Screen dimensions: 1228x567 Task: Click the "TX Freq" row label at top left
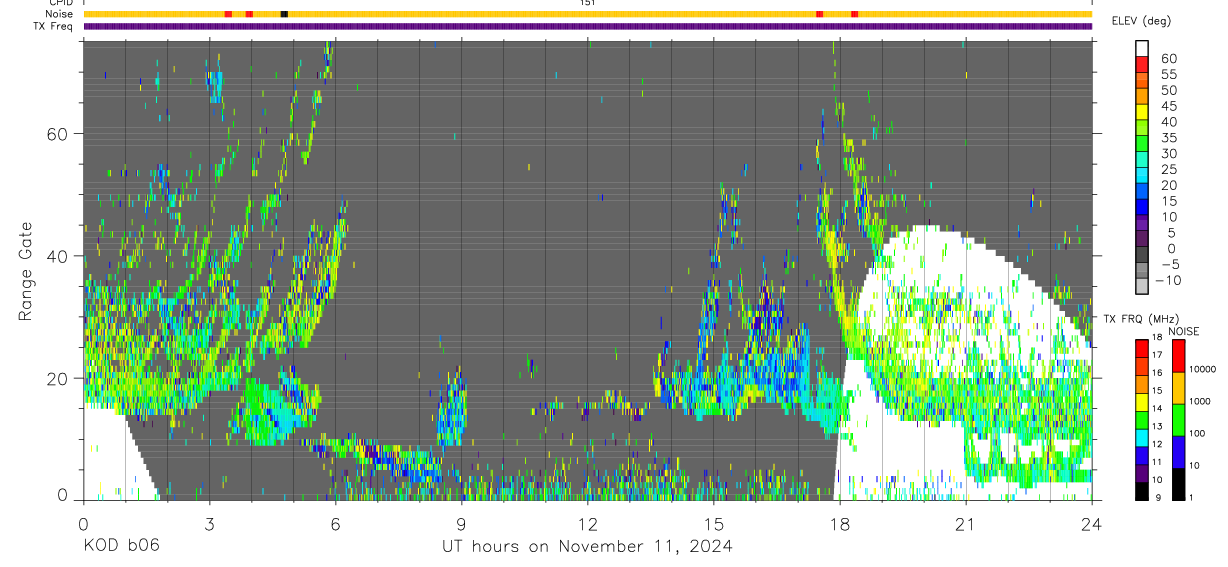click(x=53, y=26)
